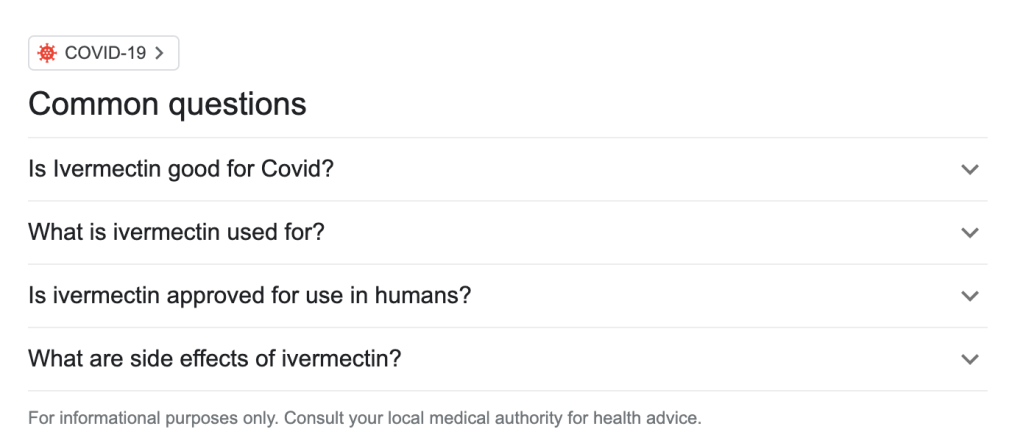Click the "COVID-19" text label
This screenshot has height=443, width=1023.
(x=105, y=54)
